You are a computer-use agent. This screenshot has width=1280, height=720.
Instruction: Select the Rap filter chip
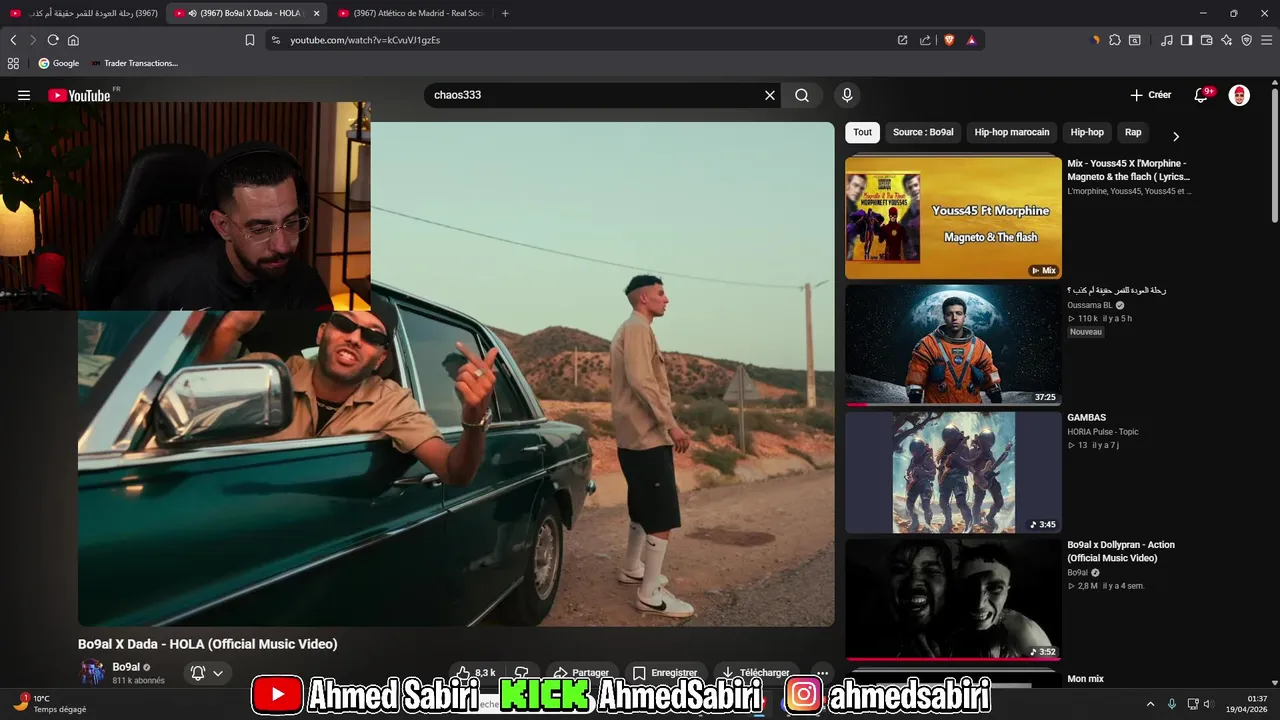click(1133, 132)
